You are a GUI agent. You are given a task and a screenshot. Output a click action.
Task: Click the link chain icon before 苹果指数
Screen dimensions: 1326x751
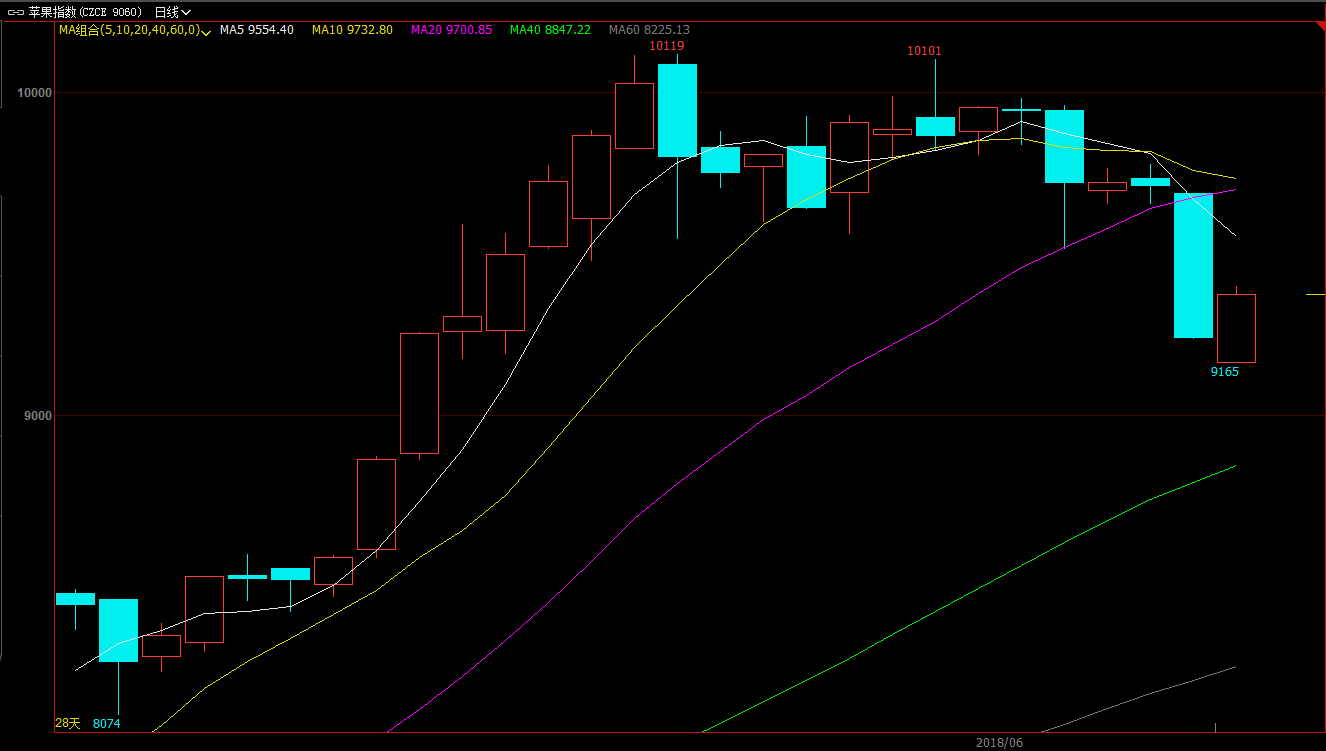click(15, 12)
